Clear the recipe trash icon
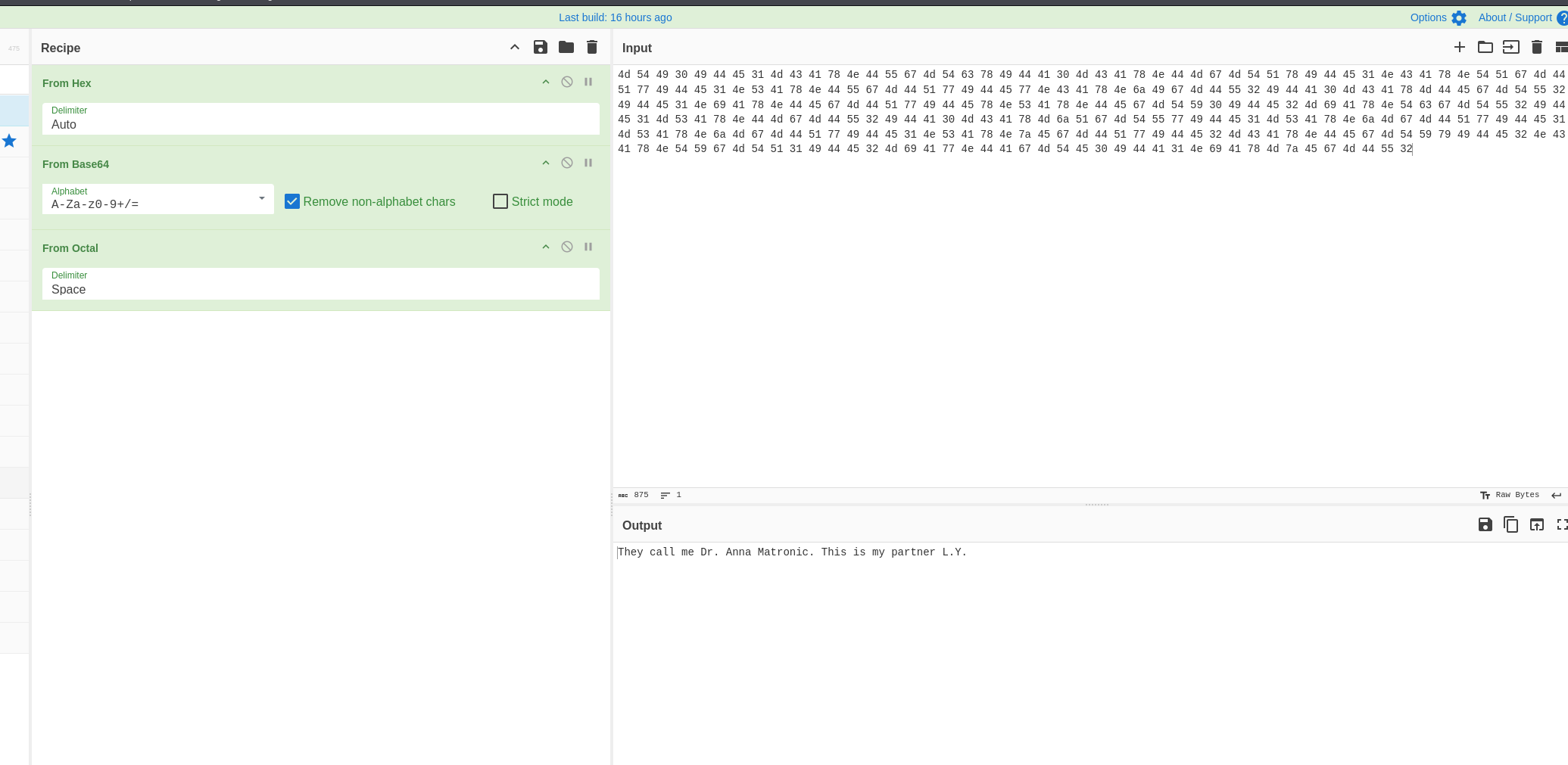1568x765 pixels. coord(592,48)
